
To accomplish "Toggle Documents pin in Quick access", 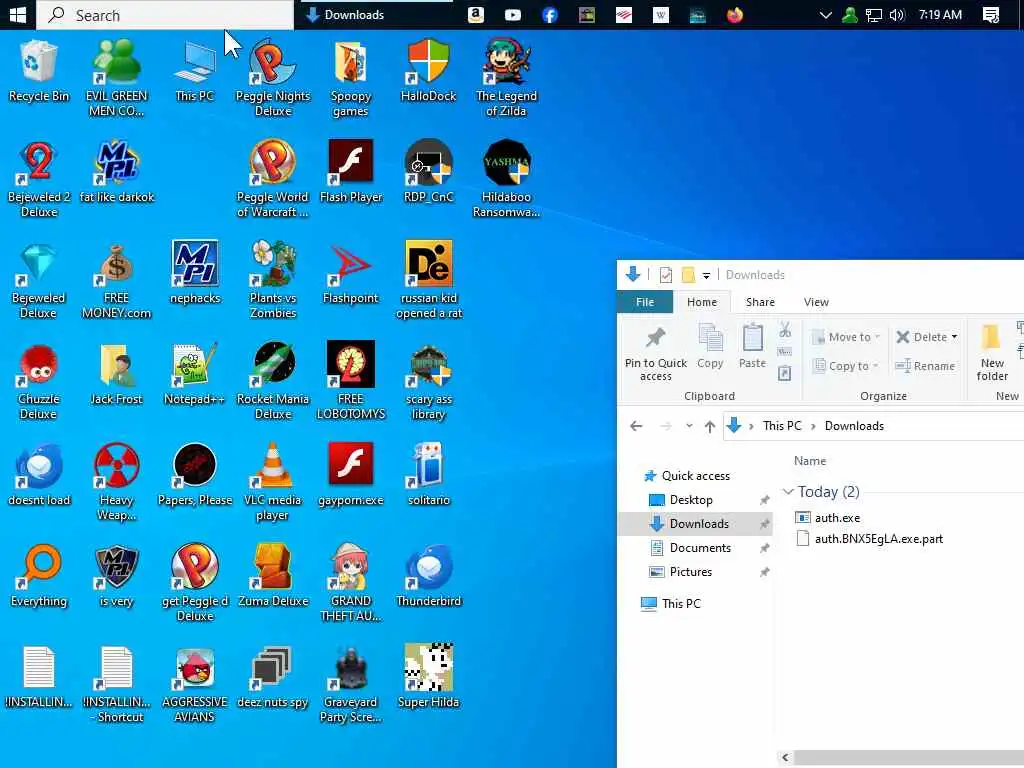I will click(x=764, y=548).
